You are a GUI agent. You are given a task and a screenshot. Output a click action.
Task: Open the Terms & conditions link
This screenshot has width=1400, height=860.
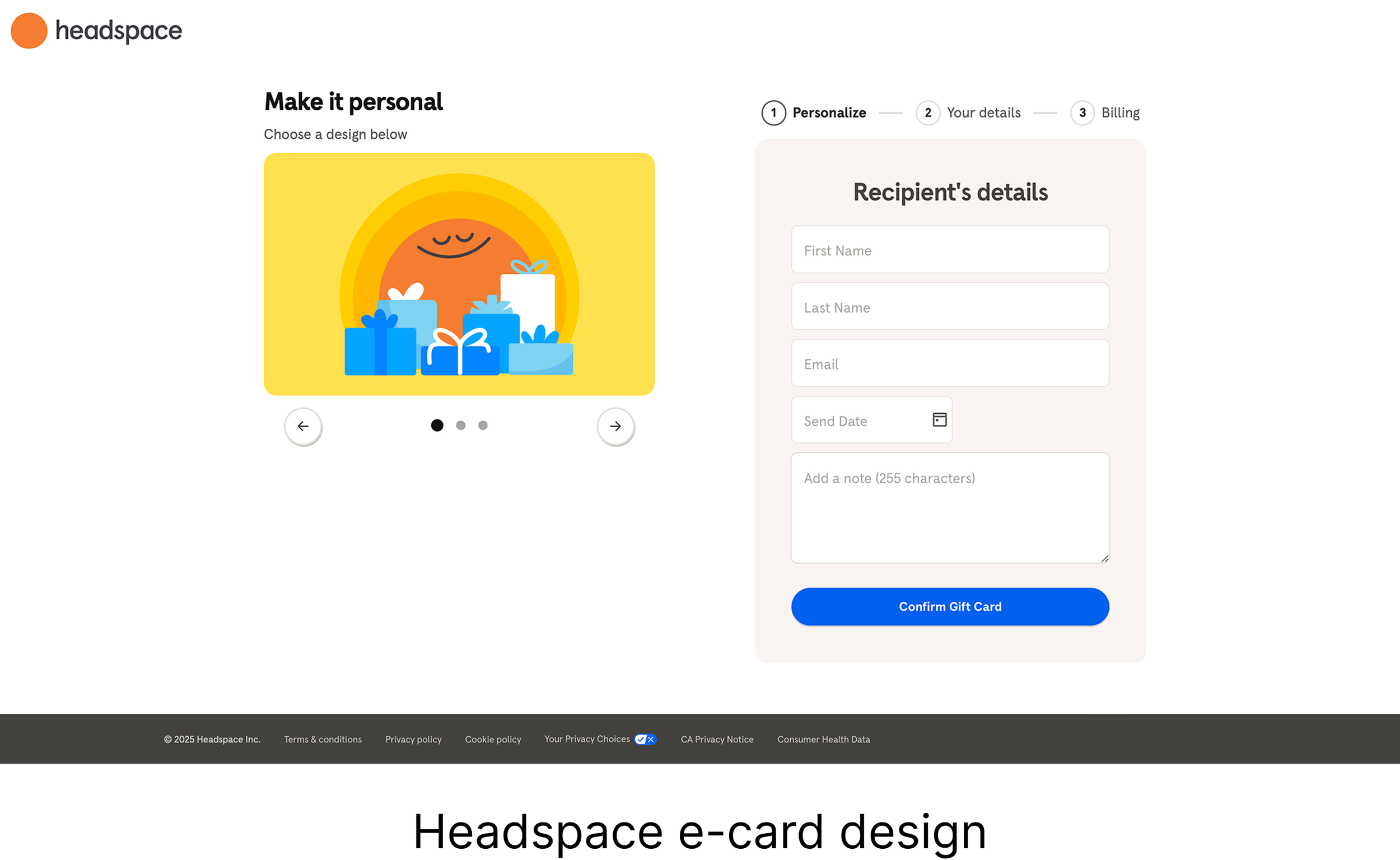(323, 740)
